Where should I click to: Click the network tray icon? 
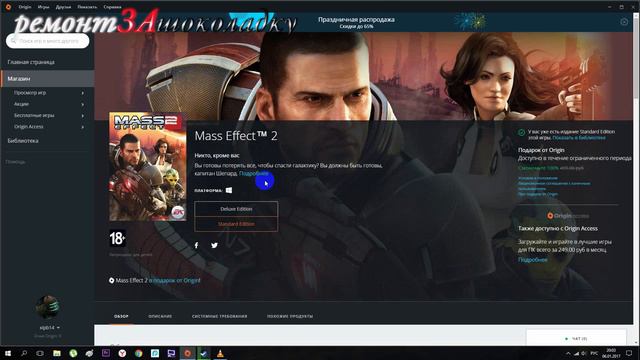(x=576, y=353)
